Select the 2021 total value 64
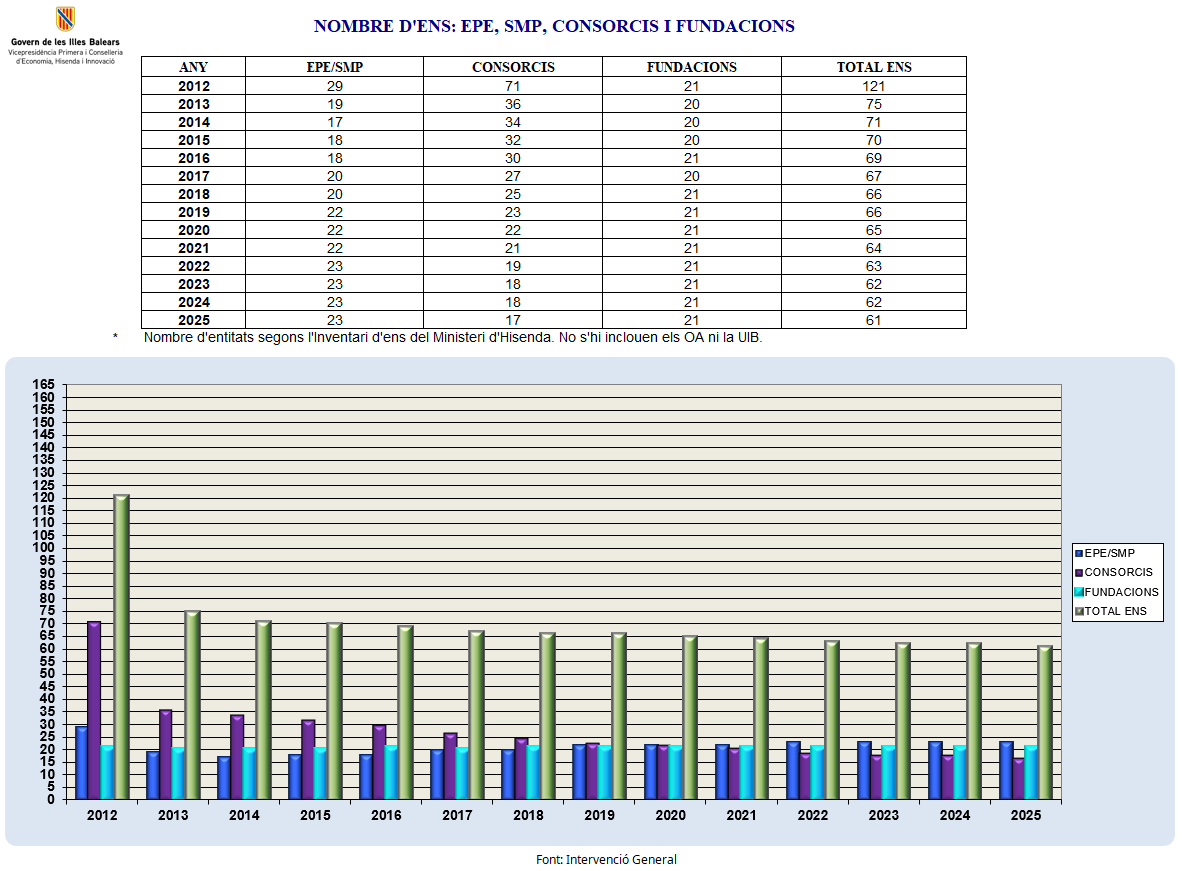This screenshot has width=1182, height=871. (874, 248)
